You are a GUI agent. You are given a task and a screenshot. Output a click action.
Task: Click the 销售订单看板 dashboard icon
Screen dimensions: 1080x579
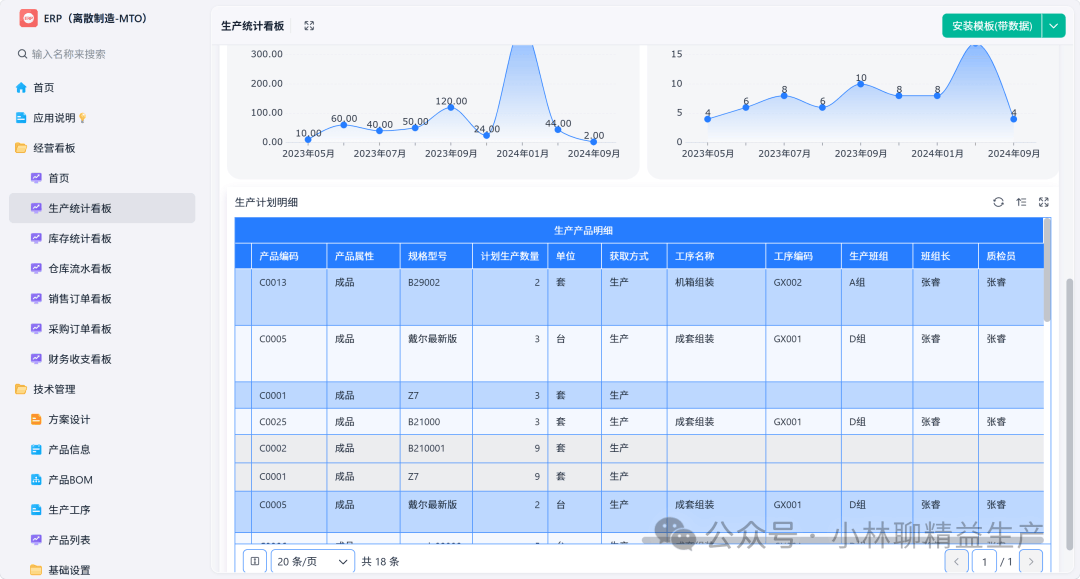37,299
